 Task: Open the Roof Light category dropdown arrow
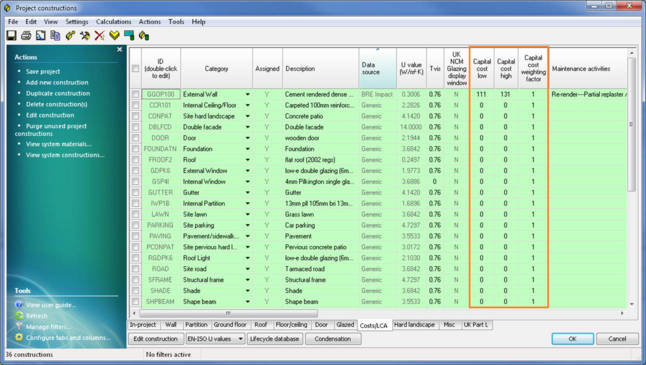(x=248, y=258)
